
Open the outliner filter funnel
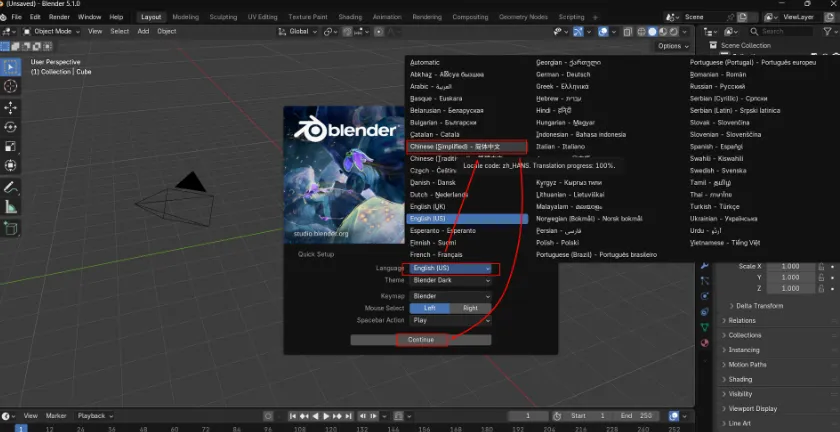click(x=828, y=32)
